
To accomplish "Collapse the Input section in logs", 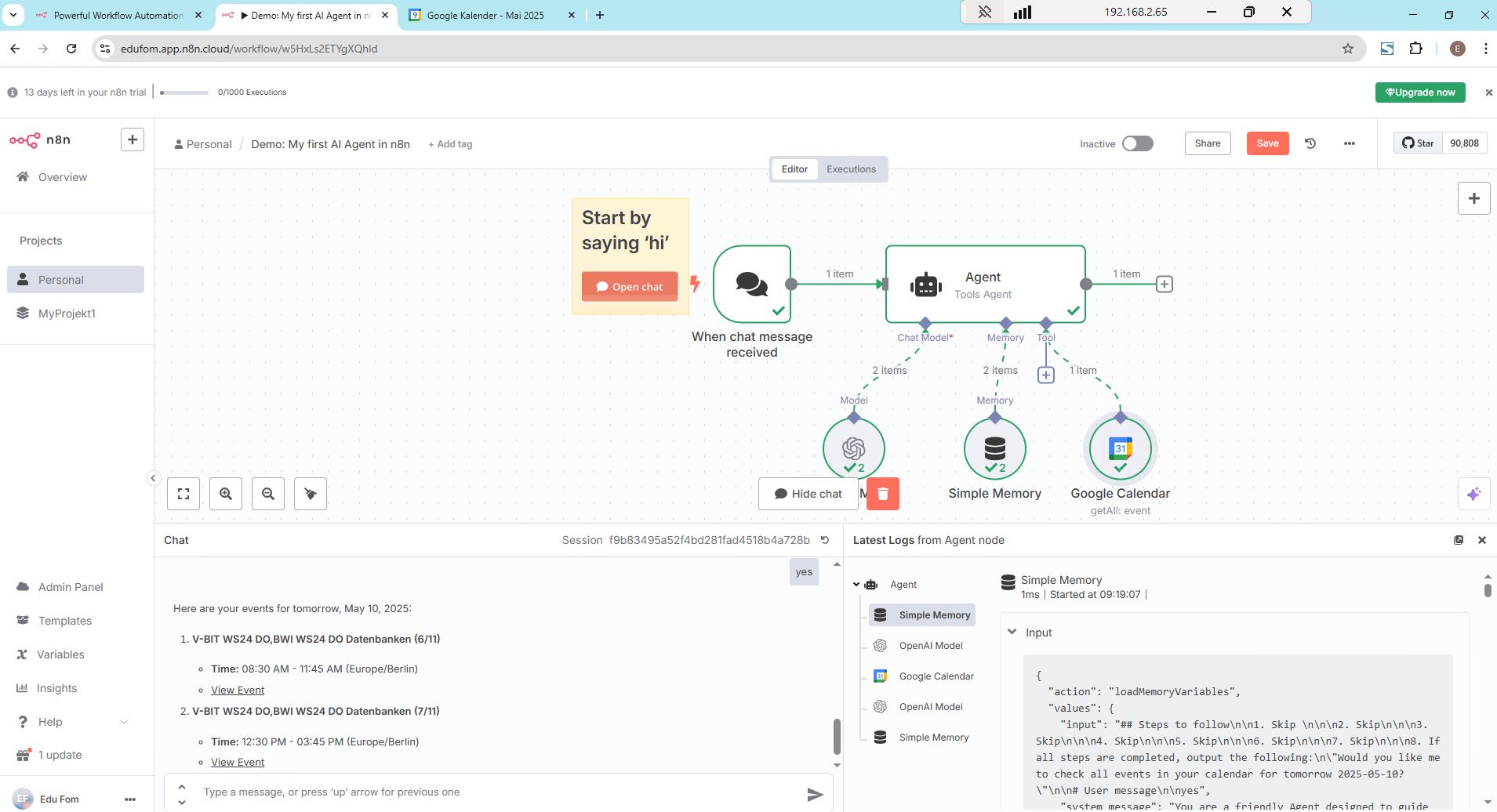I will pos(1012,632).
